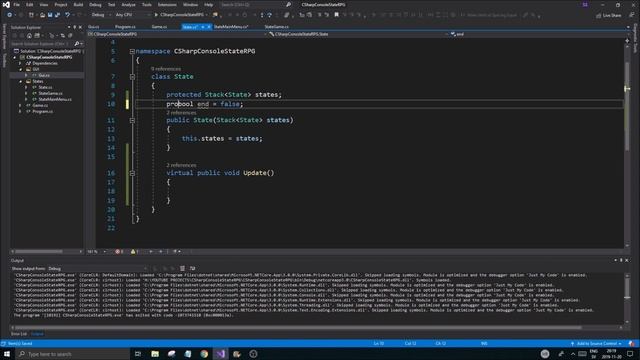Click the Undo toolbar icon
Screen dimensions: 640x360
coord(67,15)
